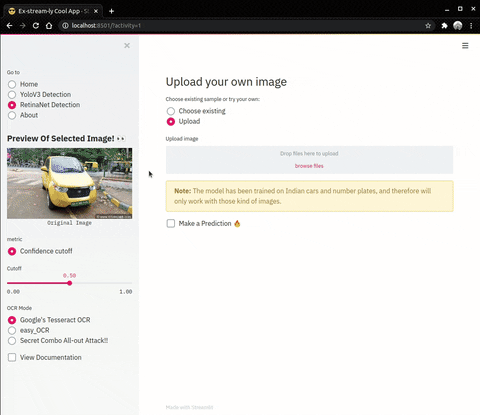Click the browser back arrow
480x415 pixels.
9,26
